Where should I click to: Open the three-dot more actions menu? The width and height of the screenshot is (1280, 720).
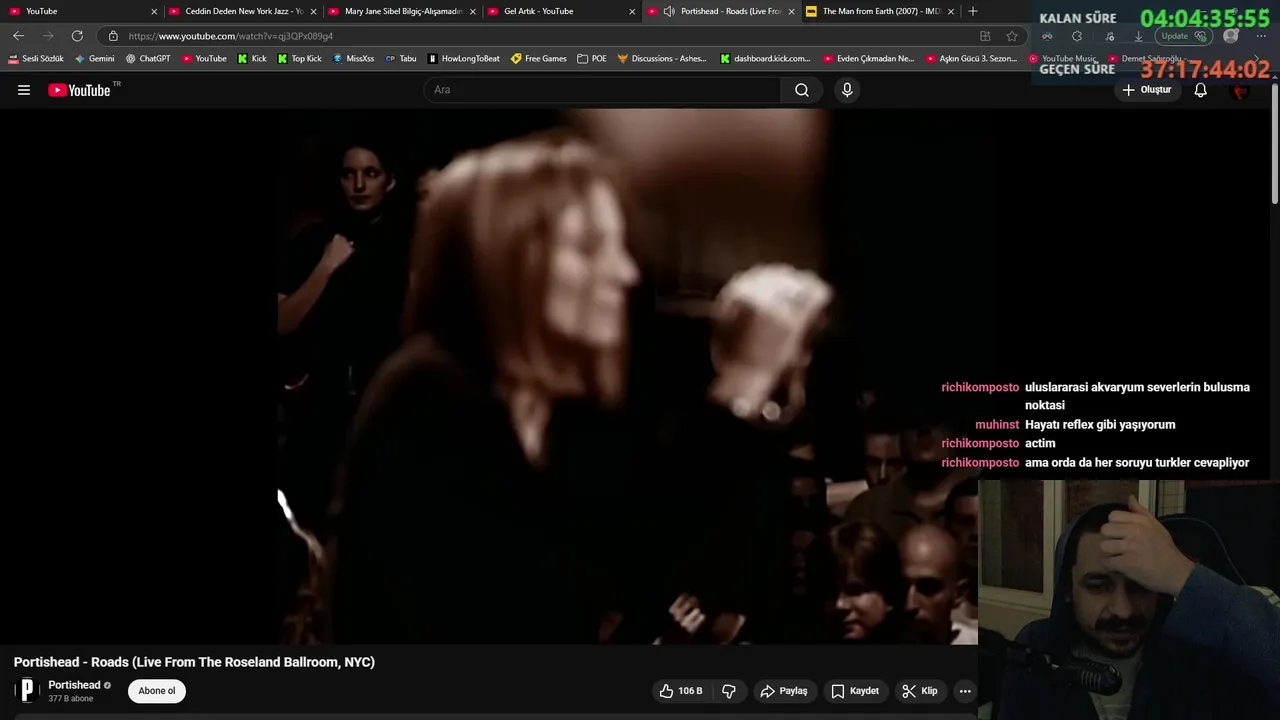coord(965,691)
